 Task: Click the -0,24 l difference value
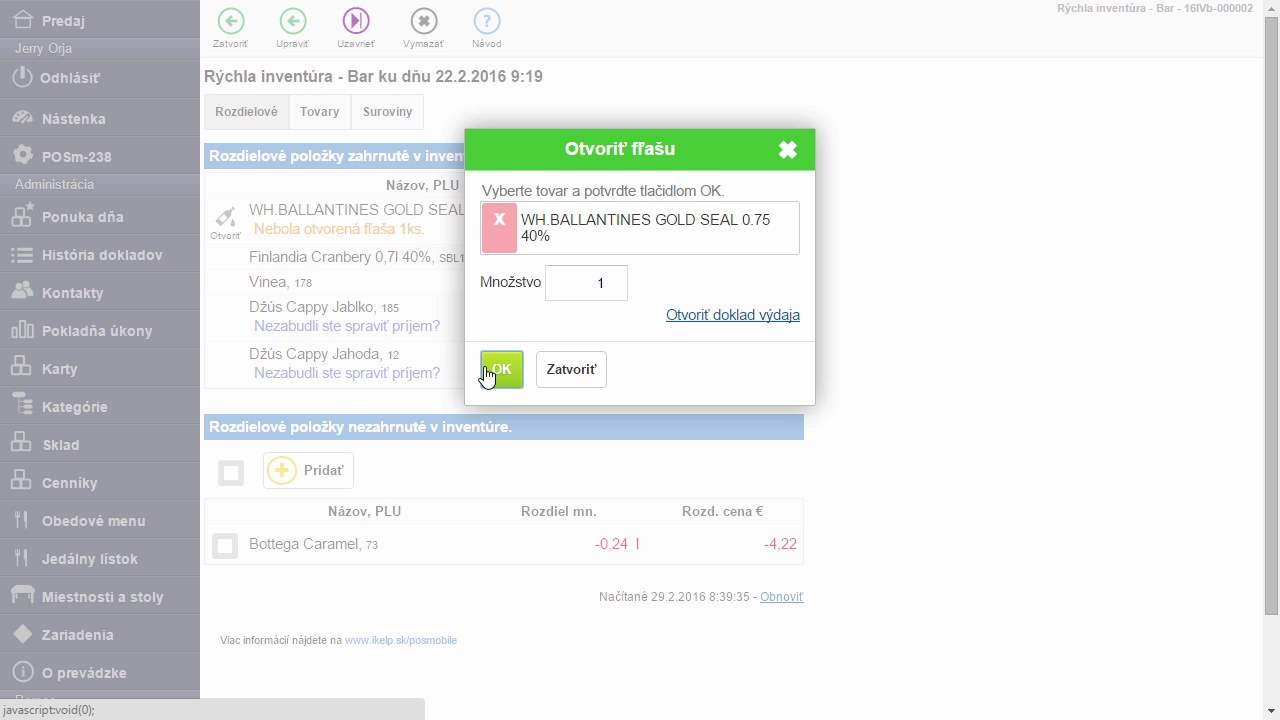[x=617, y=544]
